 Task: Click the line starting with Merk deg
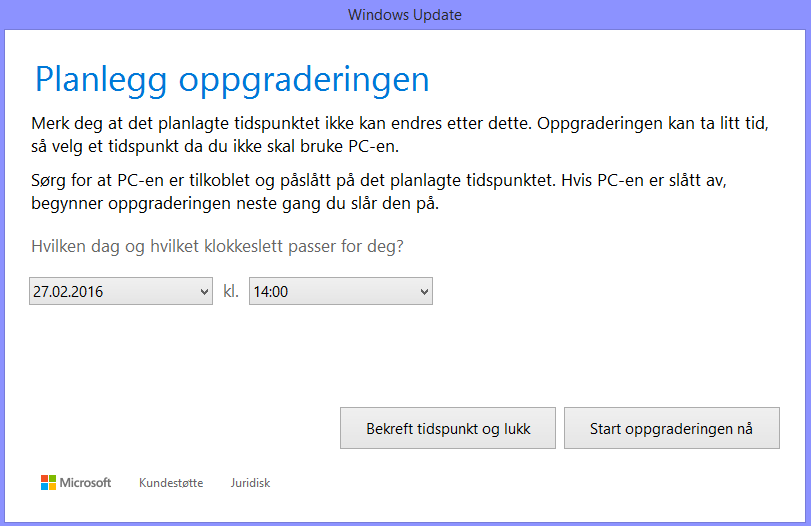coord(400,124)
